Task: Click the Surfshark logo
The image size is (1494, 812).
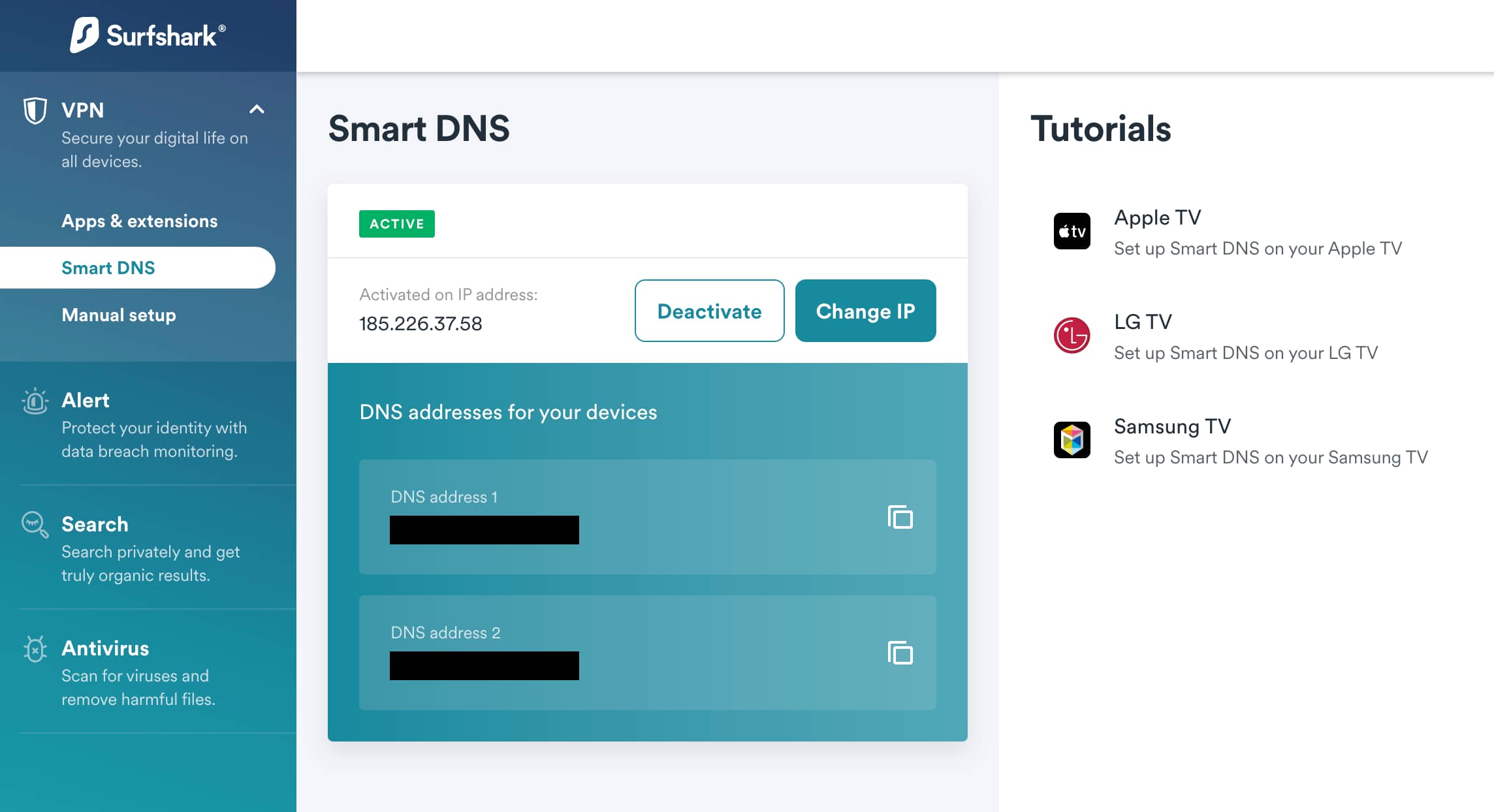Action: (x=148, y=35)
